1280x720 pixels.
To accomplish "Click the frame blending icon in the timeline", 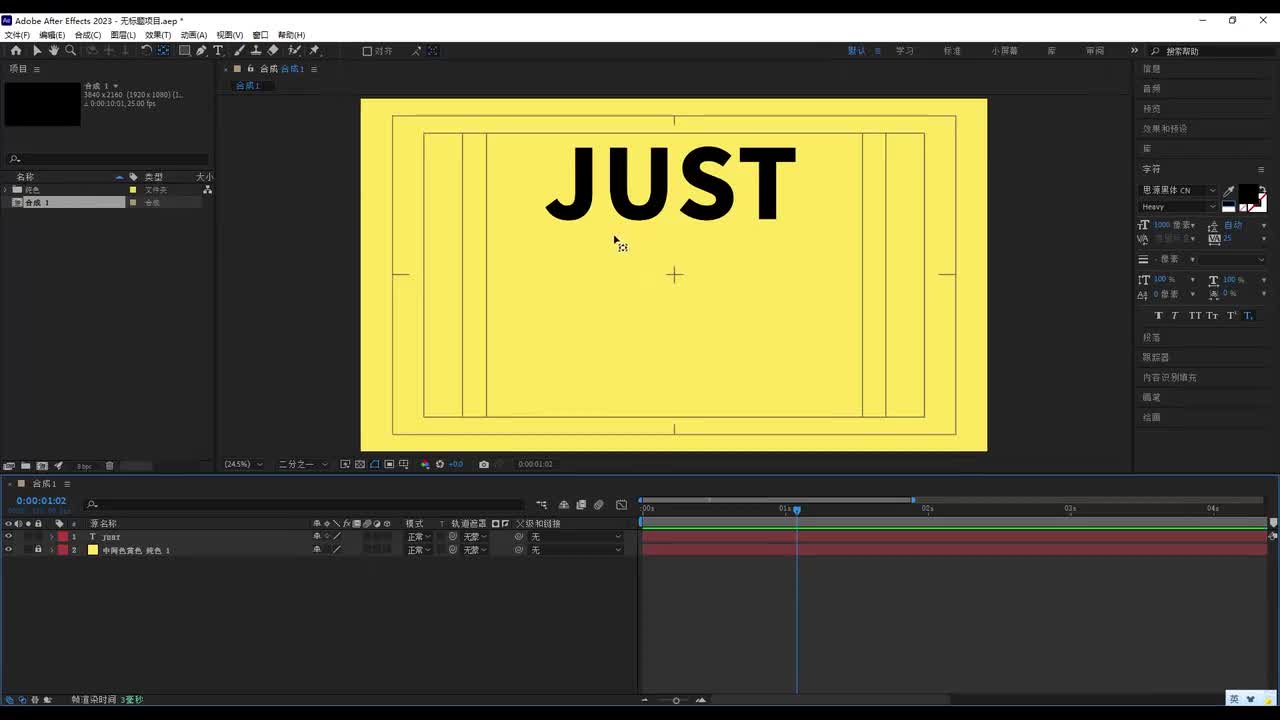I will click(x=581, y=505).
